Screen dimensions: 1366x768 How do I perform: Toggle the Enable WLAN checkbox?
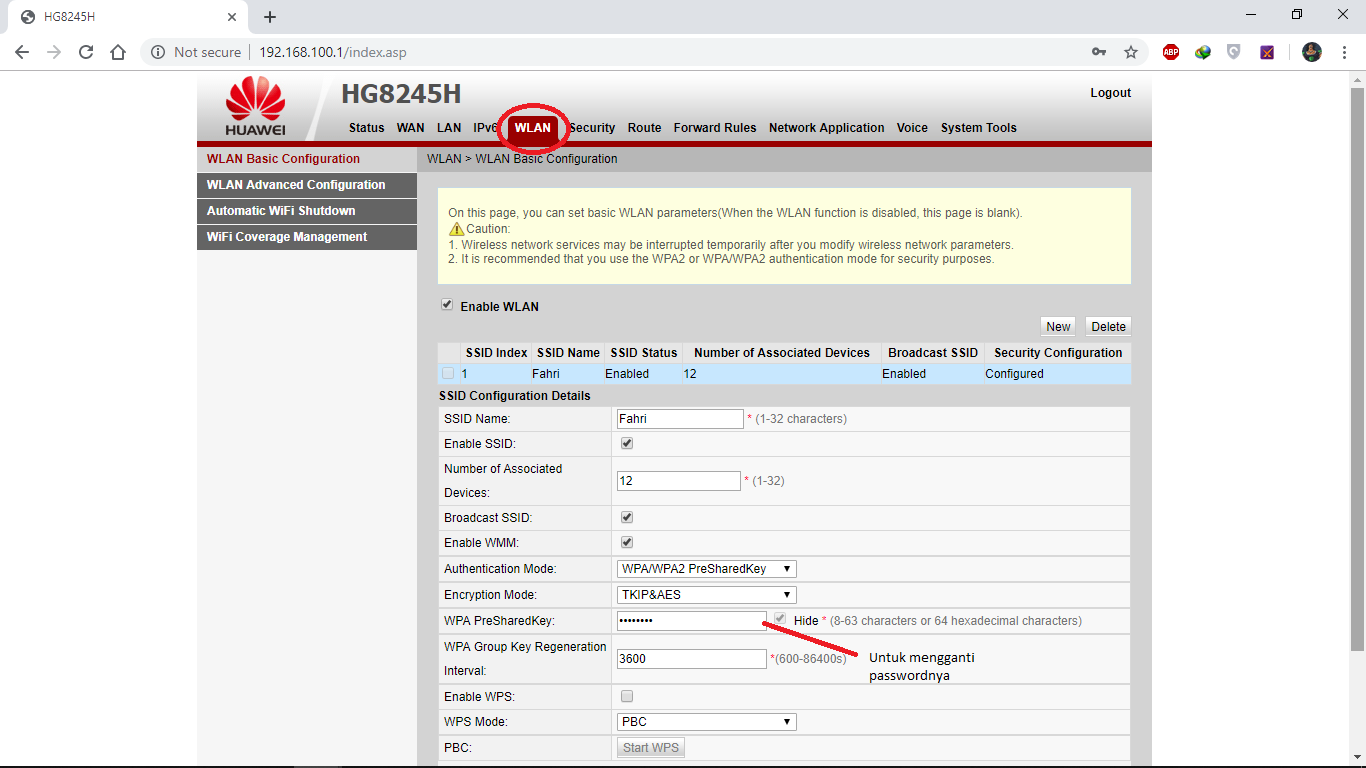pos(447,305)
